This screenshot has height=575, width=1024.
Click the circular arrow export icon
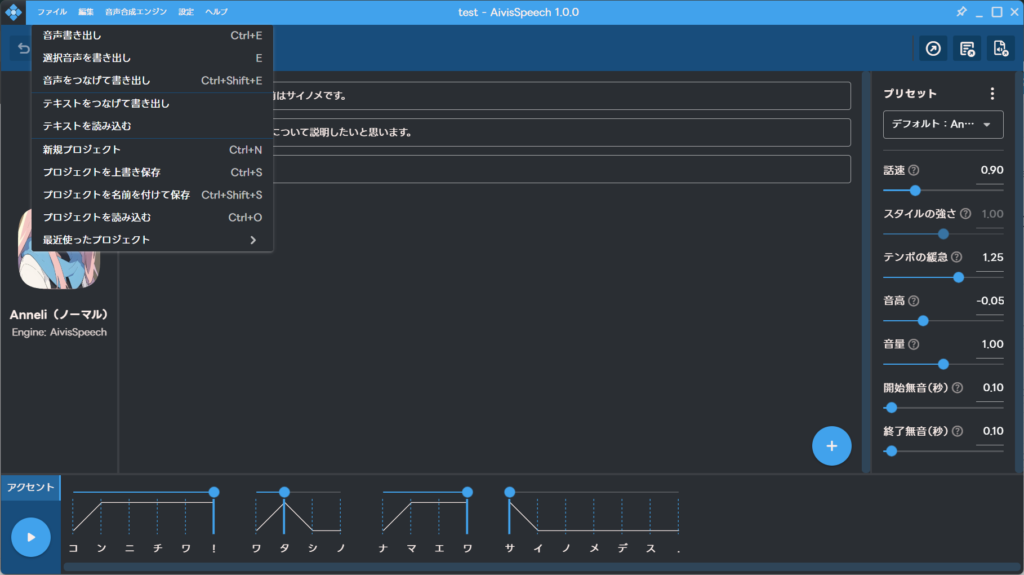click(x=933, y=49)
